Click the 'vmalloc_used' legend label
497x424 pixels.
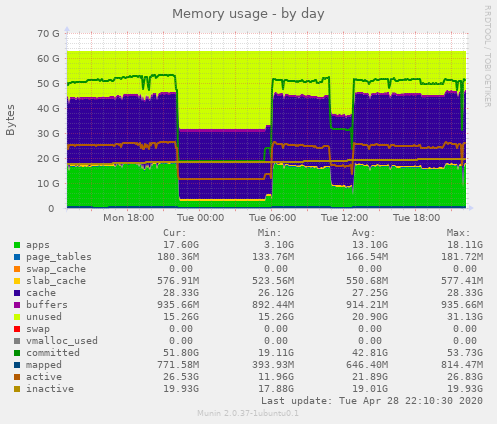pyautogui.click(x=62, y=341)
